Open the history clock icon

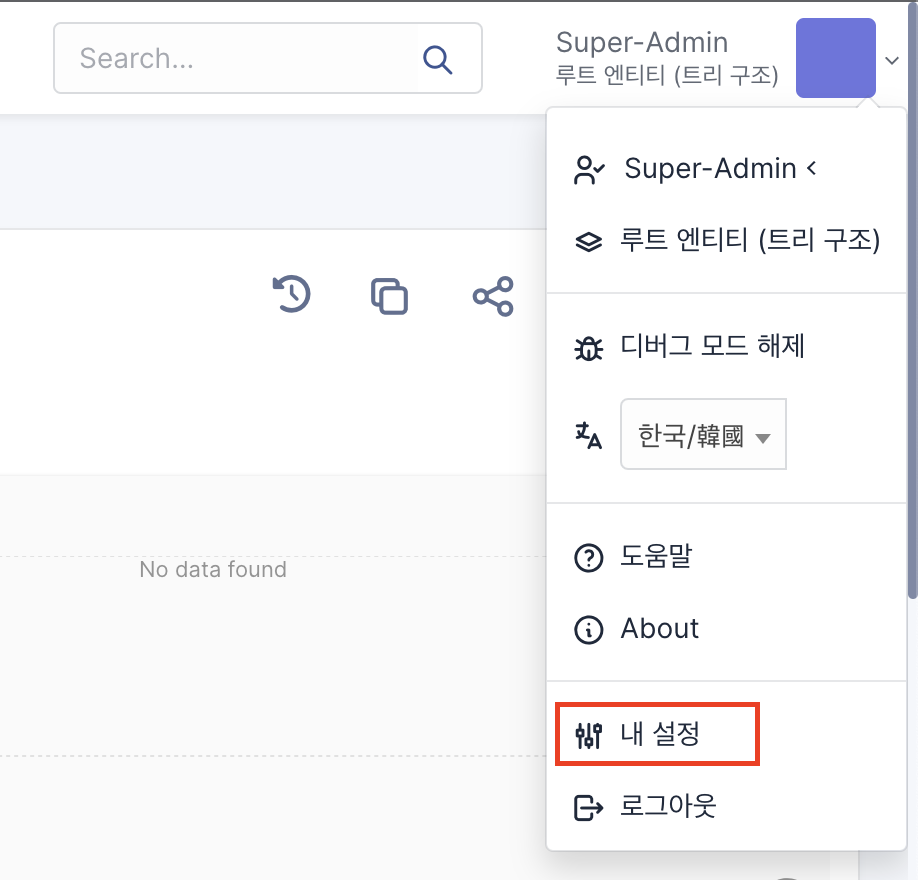click(x=292, y=294)
